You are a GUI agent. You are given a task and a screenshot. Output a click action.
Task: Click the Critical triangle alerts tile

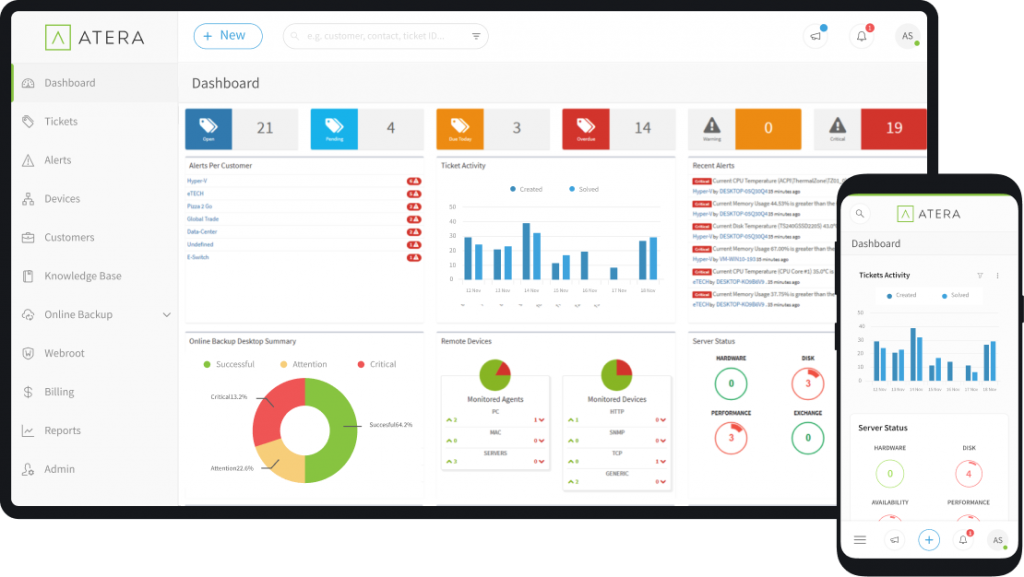[x=837, y=129]
